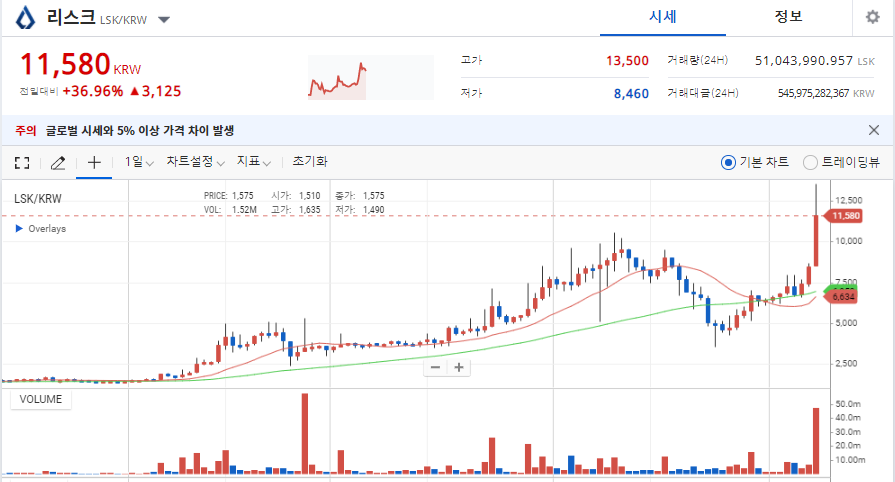895x482 pixels.
Task: Open the 지표 indicators dropdown
Action: (253, 162)
